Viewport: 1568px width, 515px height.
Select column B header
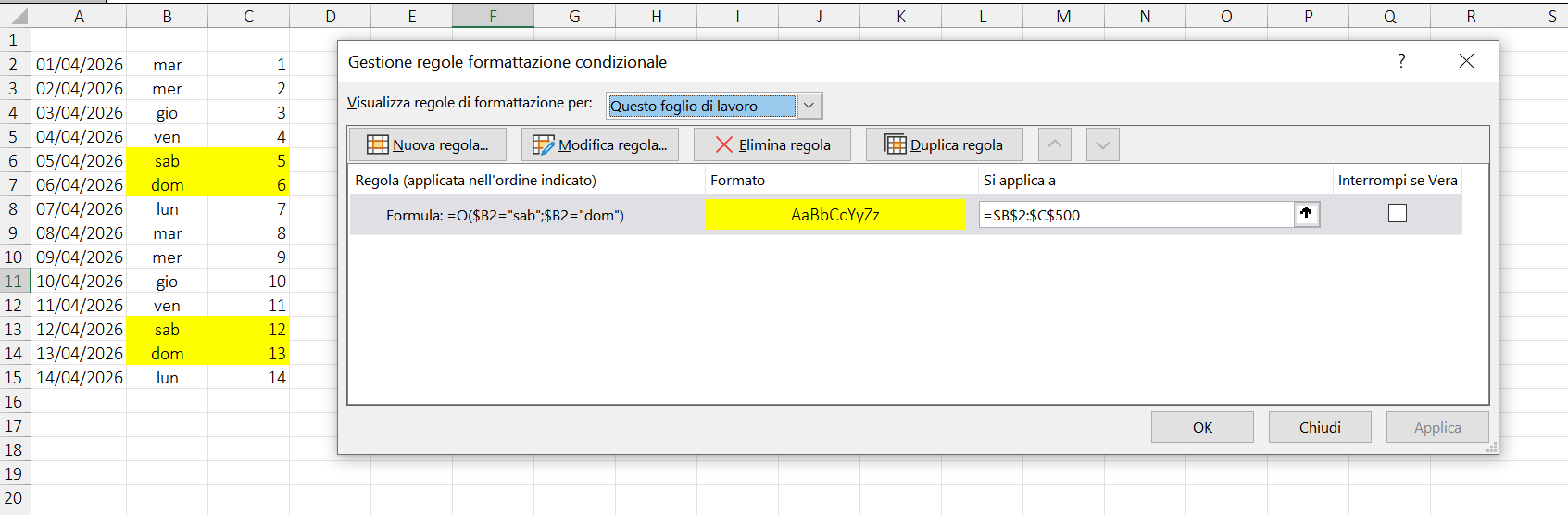click(167, 16)
